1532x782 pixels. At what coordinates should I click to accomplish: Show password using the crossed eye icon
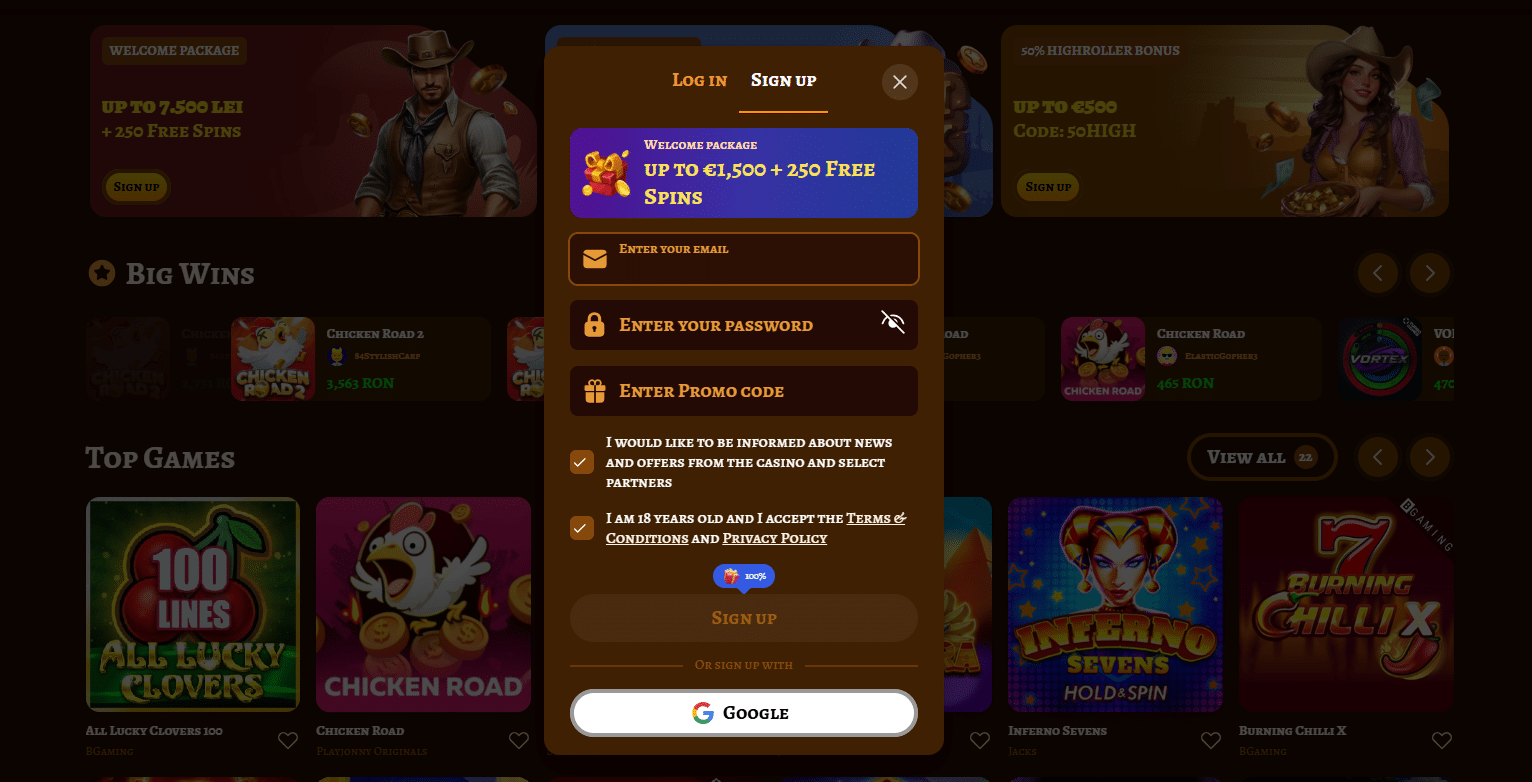pyautogui.click(x=892, y=321)
